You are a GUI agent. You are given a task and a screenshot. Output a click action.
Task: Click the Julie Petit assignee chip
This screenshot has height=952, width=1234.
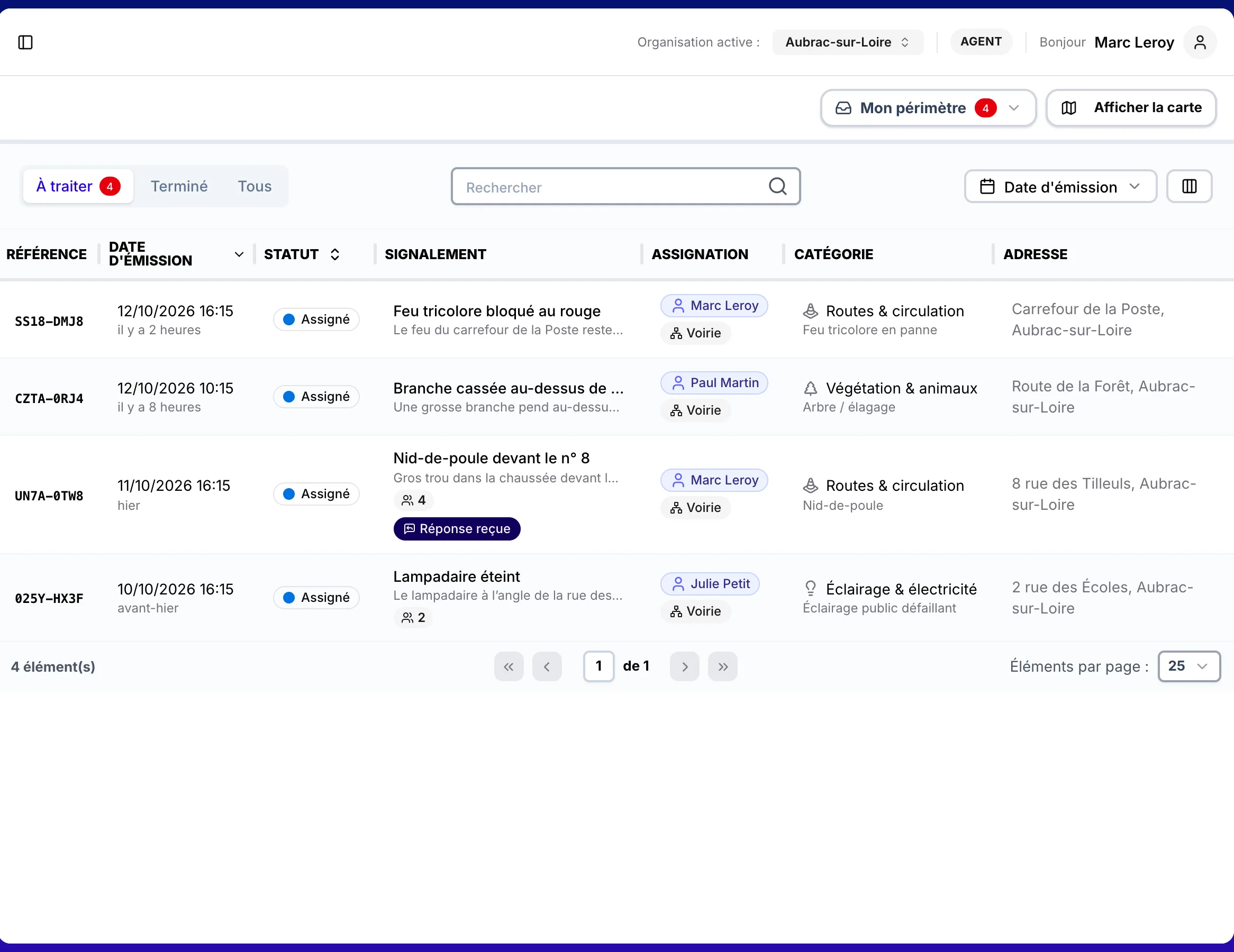710,584
